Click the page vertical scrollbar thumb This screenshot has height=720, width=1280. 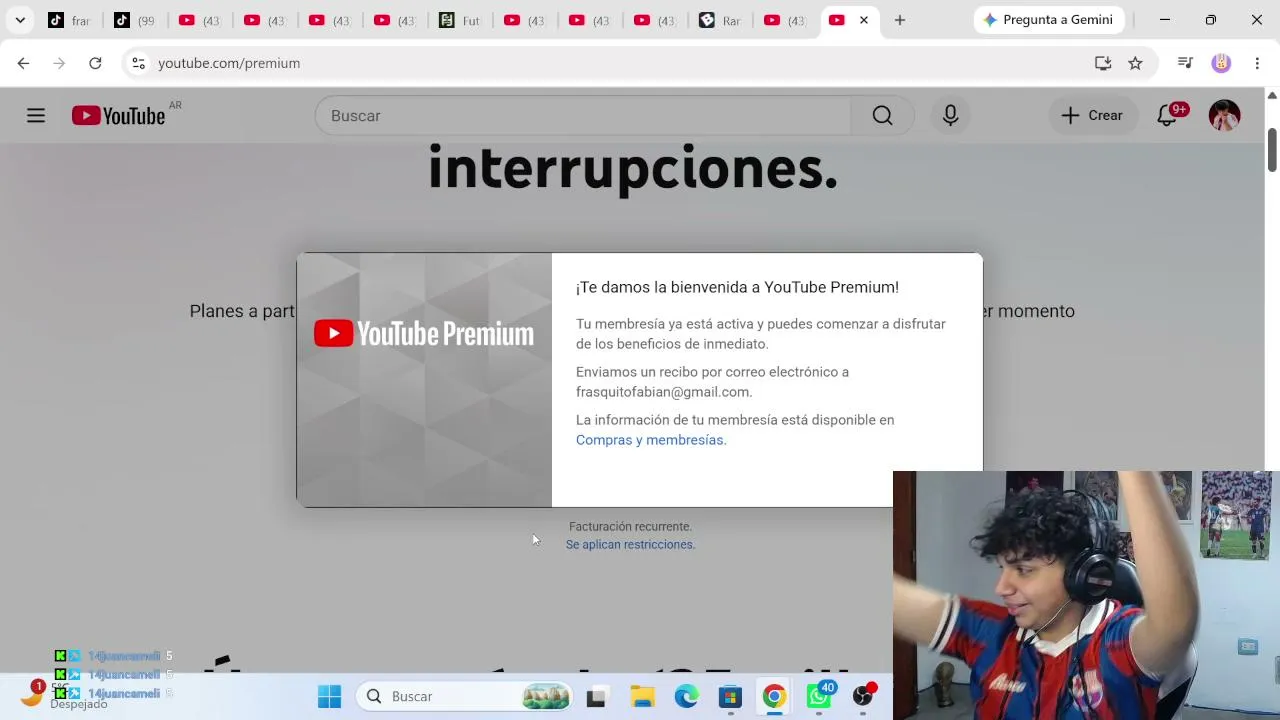(x=1272, y=149)
